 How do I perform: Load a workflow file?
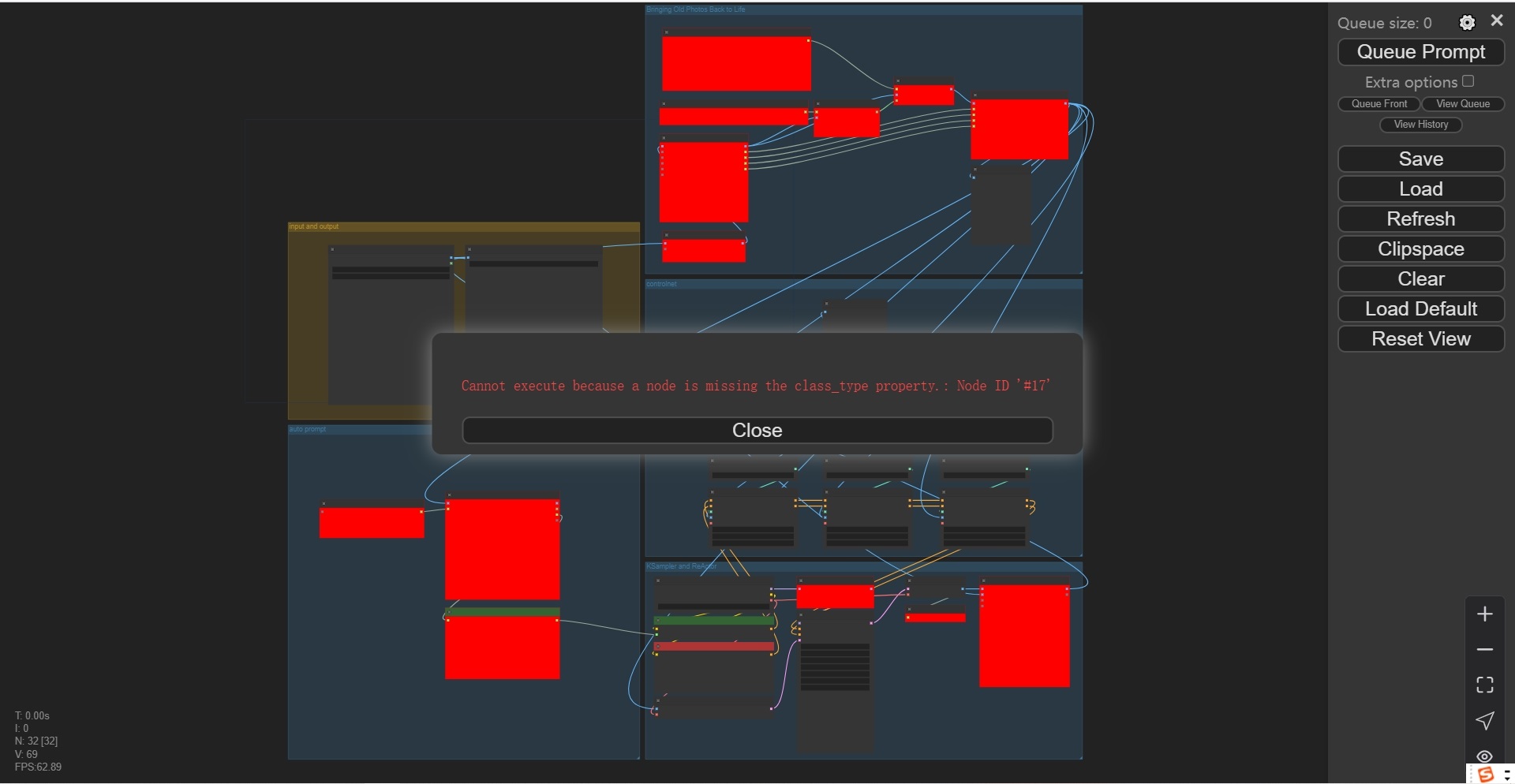(x=1421, y=189)
